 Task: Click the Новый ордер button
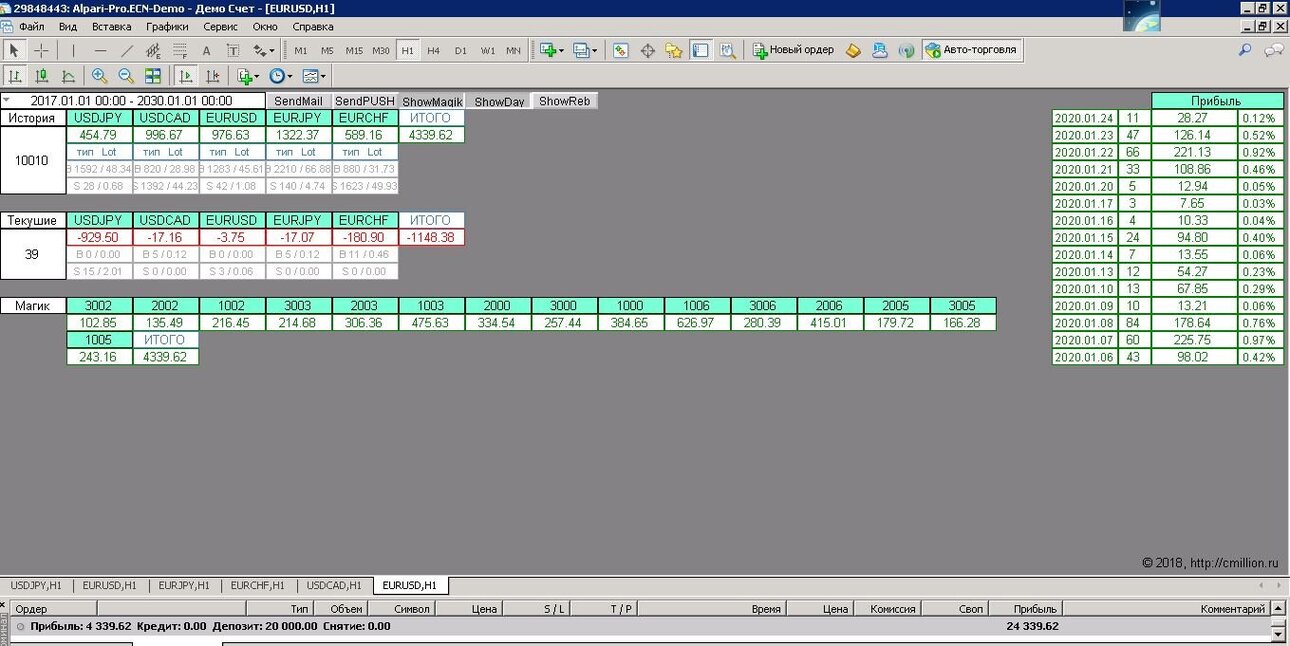tap(794, 50)
